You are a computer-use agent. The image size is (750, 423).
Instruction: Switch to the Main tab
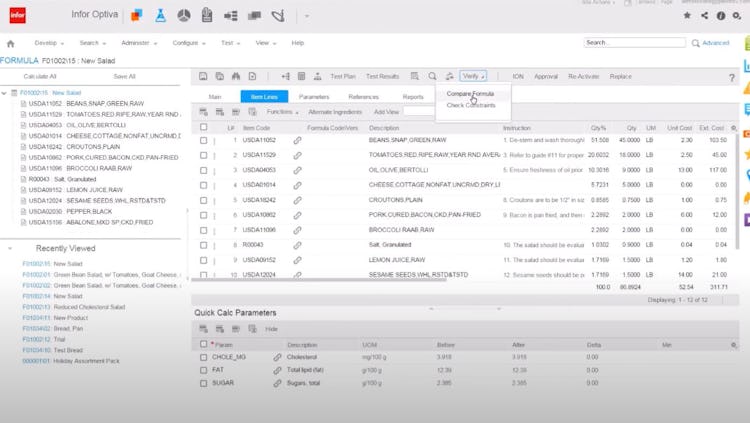click(215, 97)
